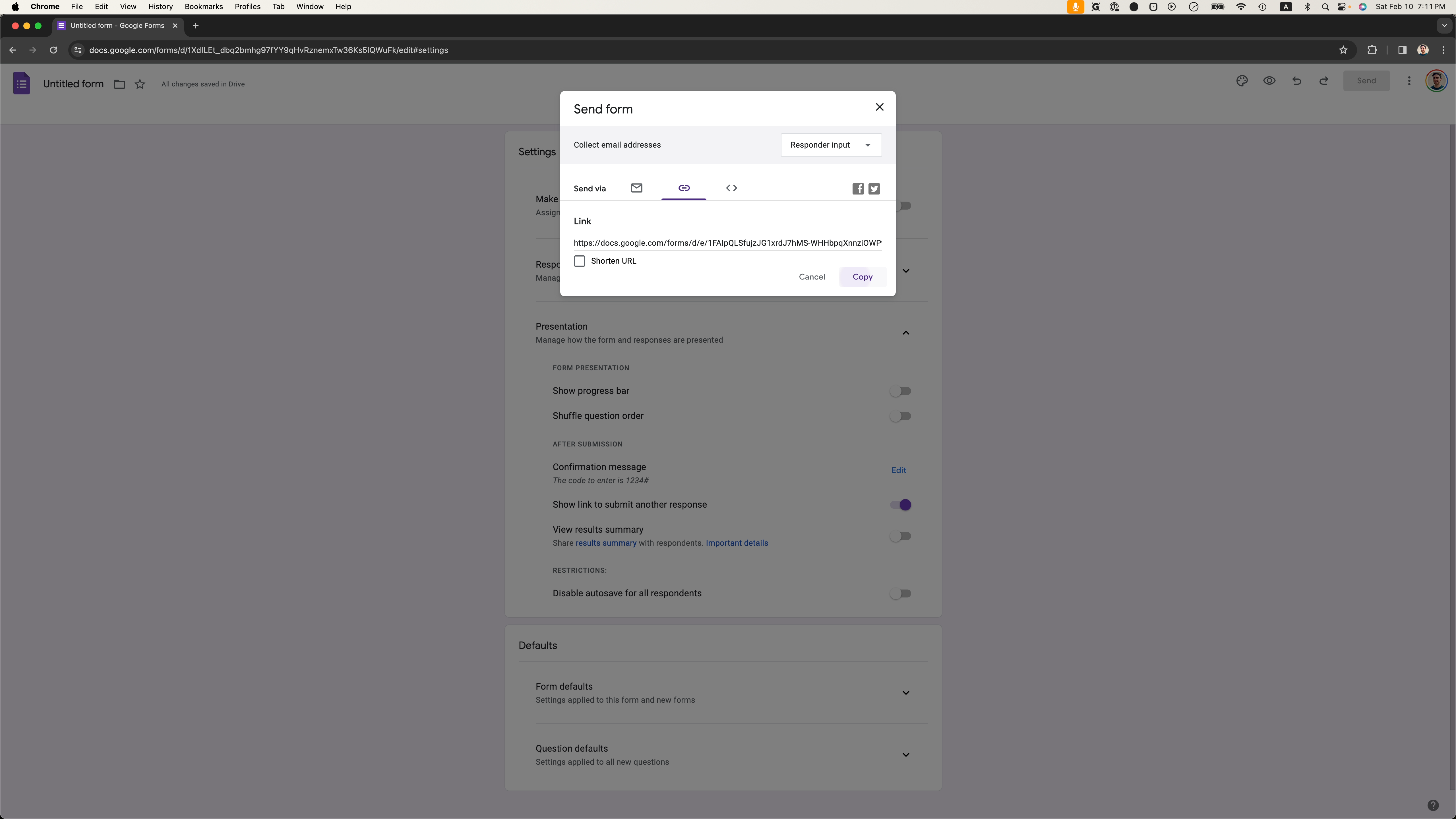View site information icon in address bar
1456x819 pixels.
click(x=78, y=50)
